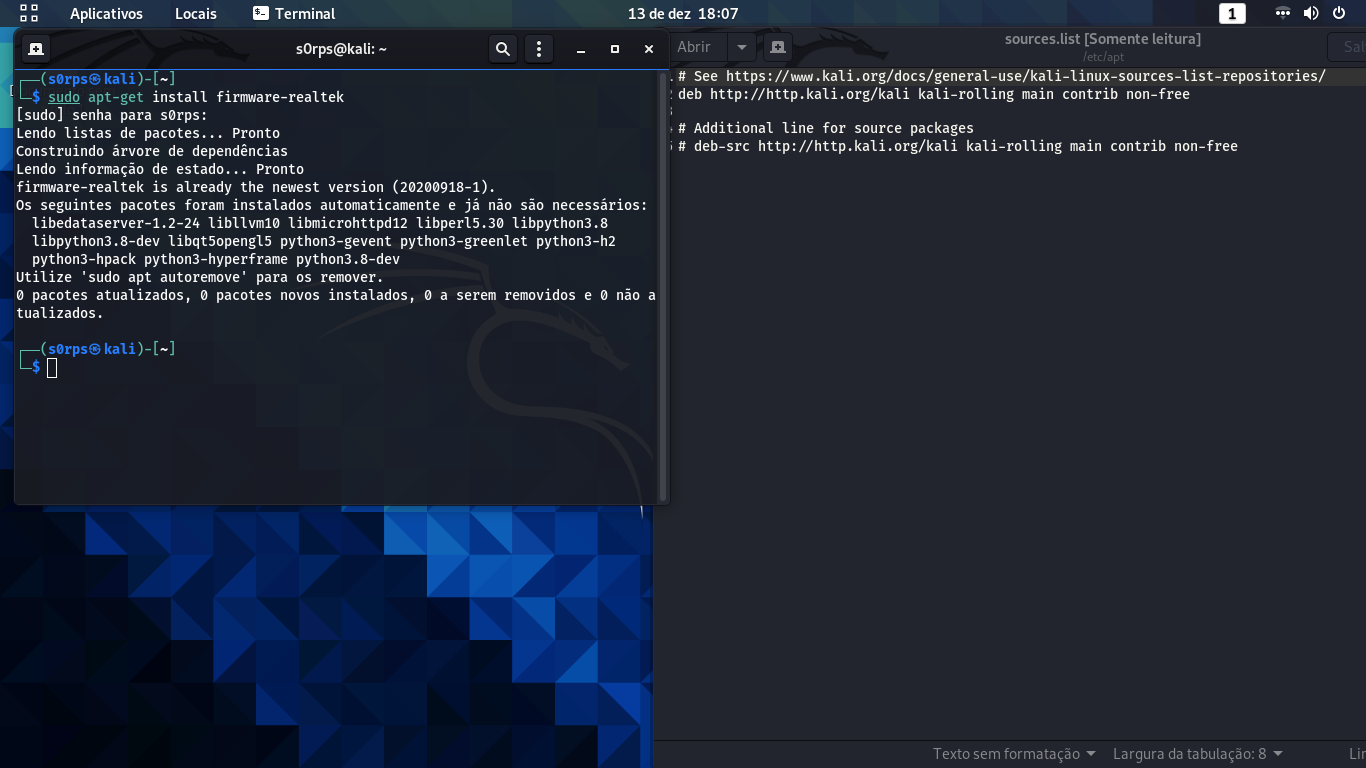The image size is (1366, 768).
Task: Click the clock showing 13 de dez 18:07
Action: 683,14
